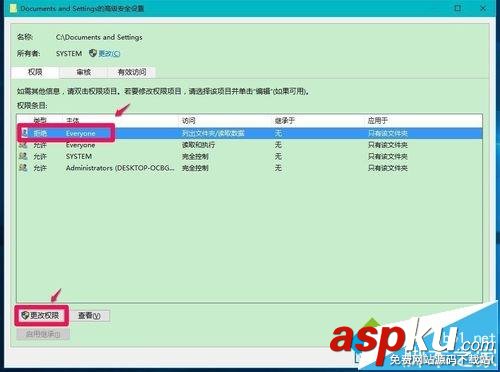The height and width of the screenshot is (372, 500).
Task: Click 只有该文件夹 in the Administrators row
Action: [x=388, y=168]
